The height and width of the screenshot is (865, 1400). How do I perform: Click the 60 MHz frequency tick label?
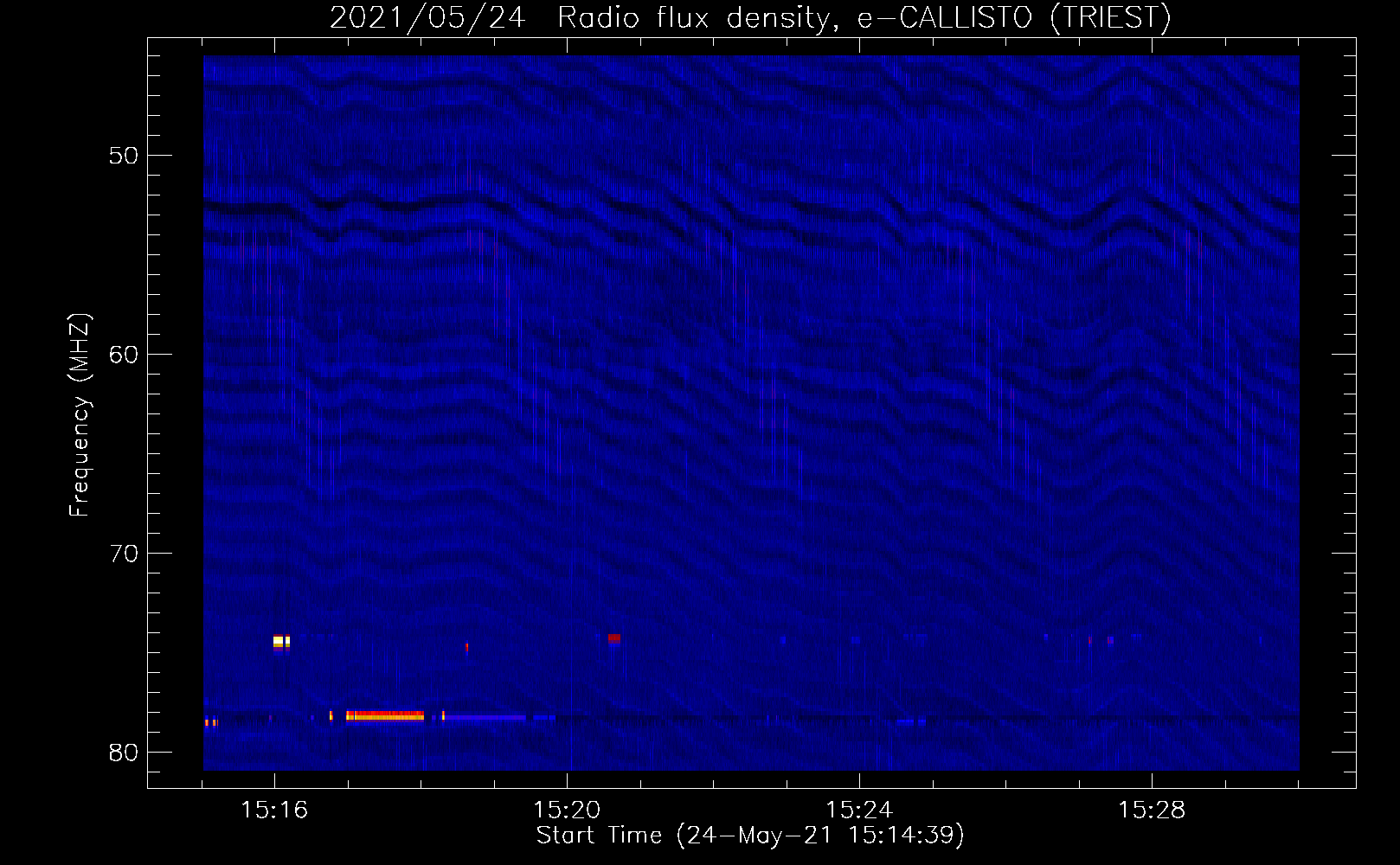(124, 355)
